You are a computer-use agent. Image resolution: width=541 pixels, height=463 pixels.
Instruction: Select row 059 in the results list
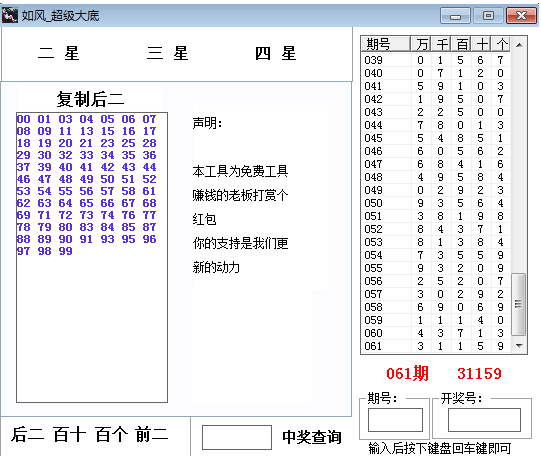(x=436, y=320)
